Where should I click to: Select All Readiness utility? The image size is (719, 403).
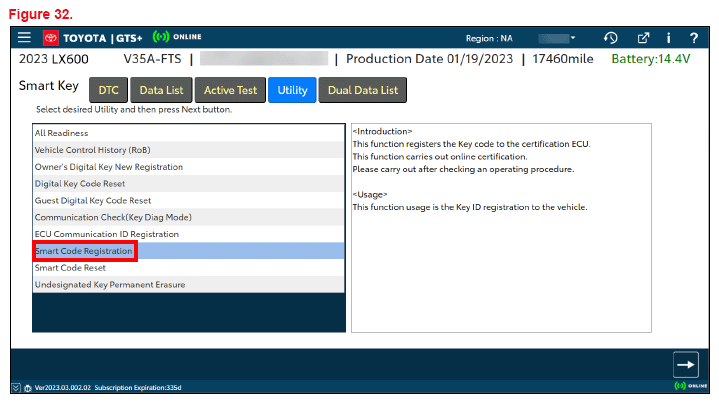188,133
